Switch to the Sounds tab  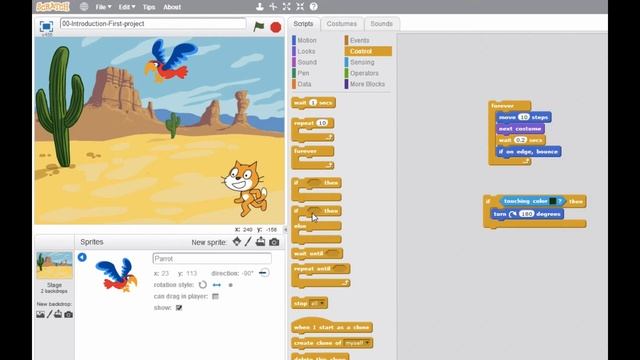381,24
